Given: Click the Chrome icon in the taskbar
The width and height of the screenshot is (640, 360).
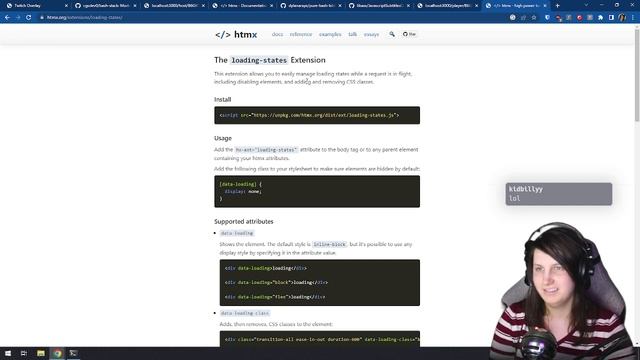Looking at the screenshot, I should click(57, 353).
